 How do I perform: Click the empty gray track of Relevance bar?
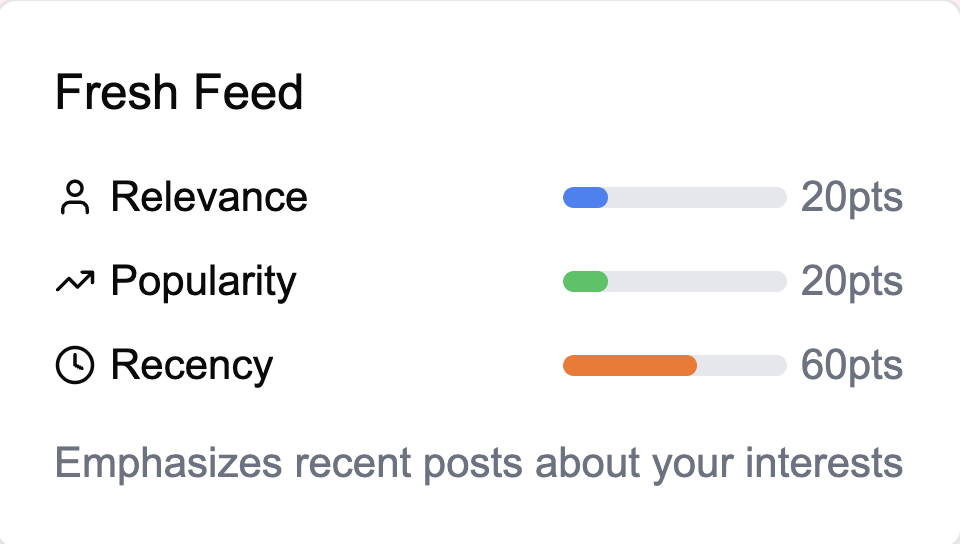[x=697, y=198]
